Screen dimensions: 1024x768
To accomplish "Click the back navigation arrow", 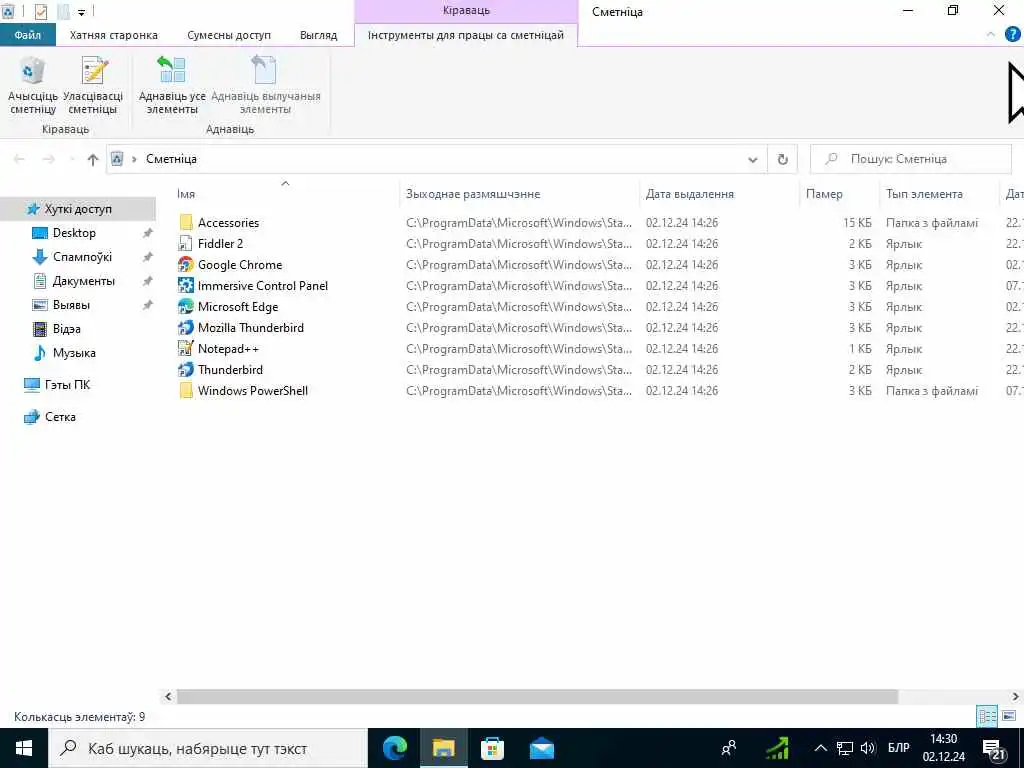I will [x=19, y=159].
